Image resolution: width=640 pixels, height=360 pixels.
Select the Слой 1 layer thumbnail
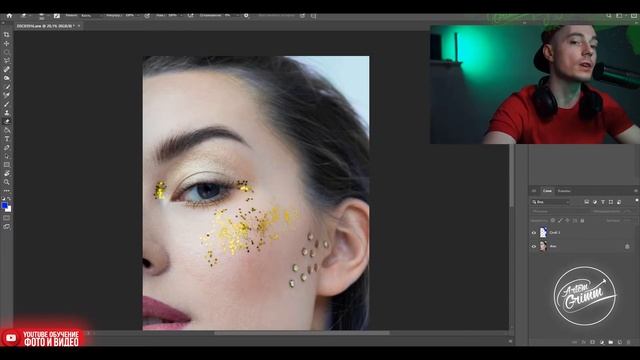(x=543, y=233)
